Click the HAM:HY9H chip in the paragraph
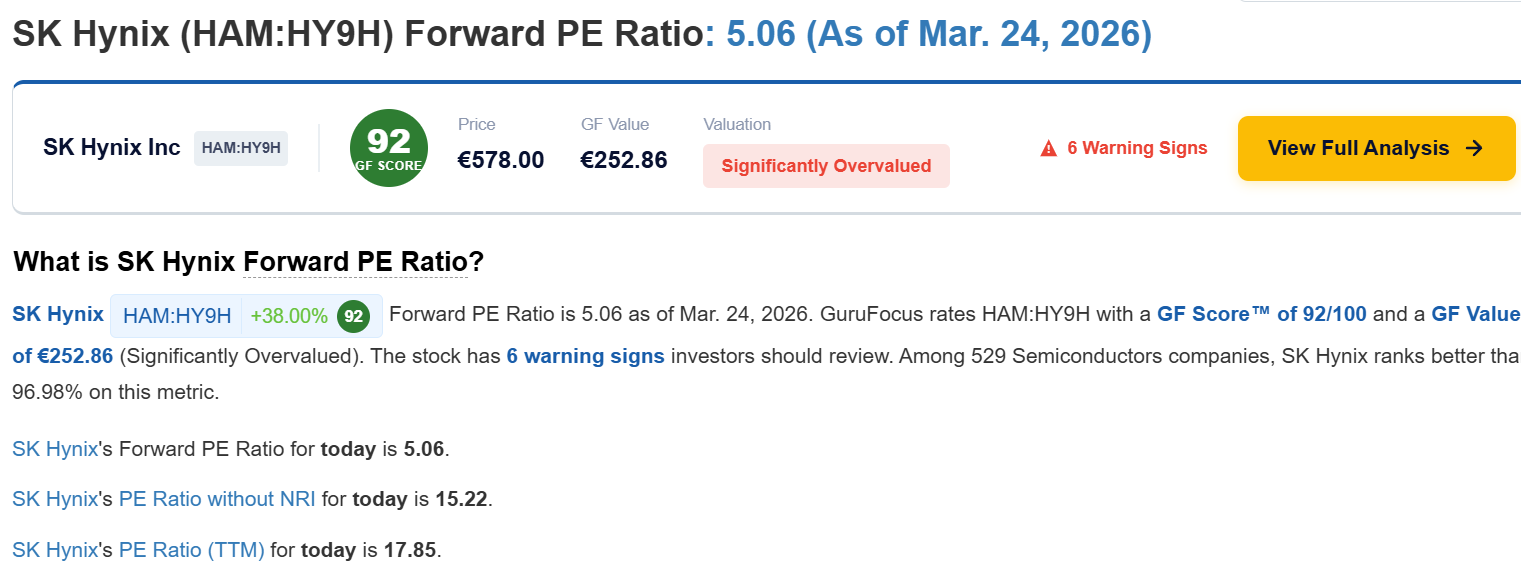This screenshot has height=582, width=1521. (177, 316)
